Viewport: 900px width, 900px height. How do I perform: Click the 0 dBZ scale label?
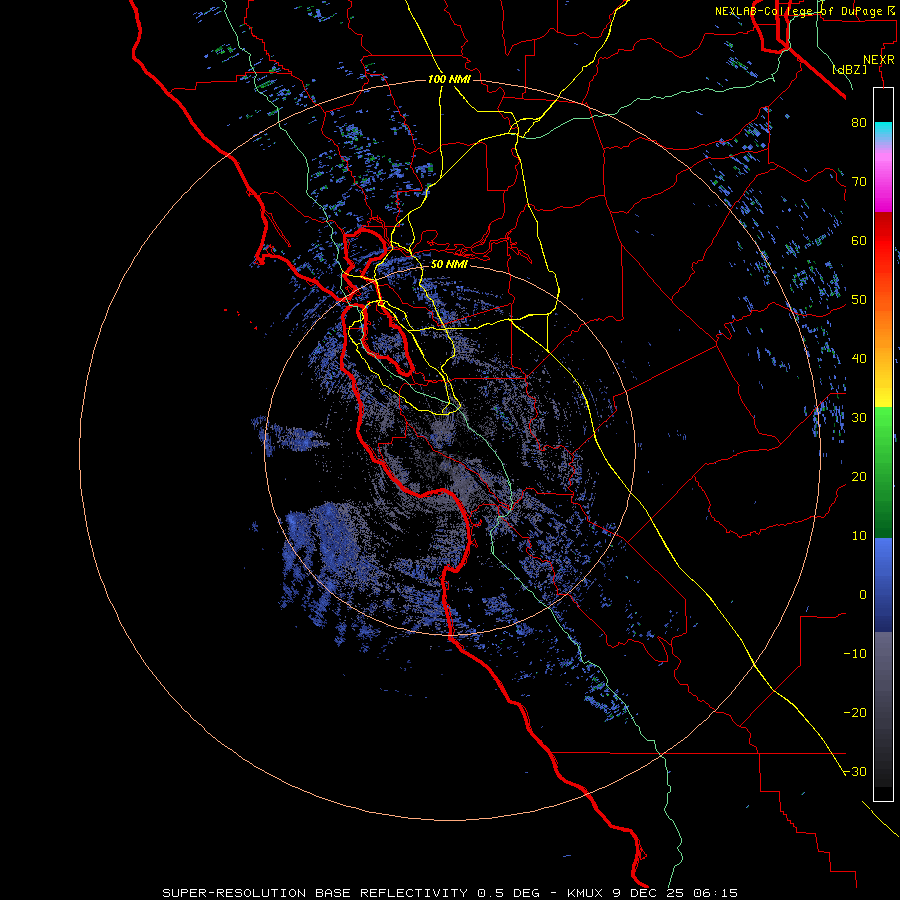click(x=863, y=595)
